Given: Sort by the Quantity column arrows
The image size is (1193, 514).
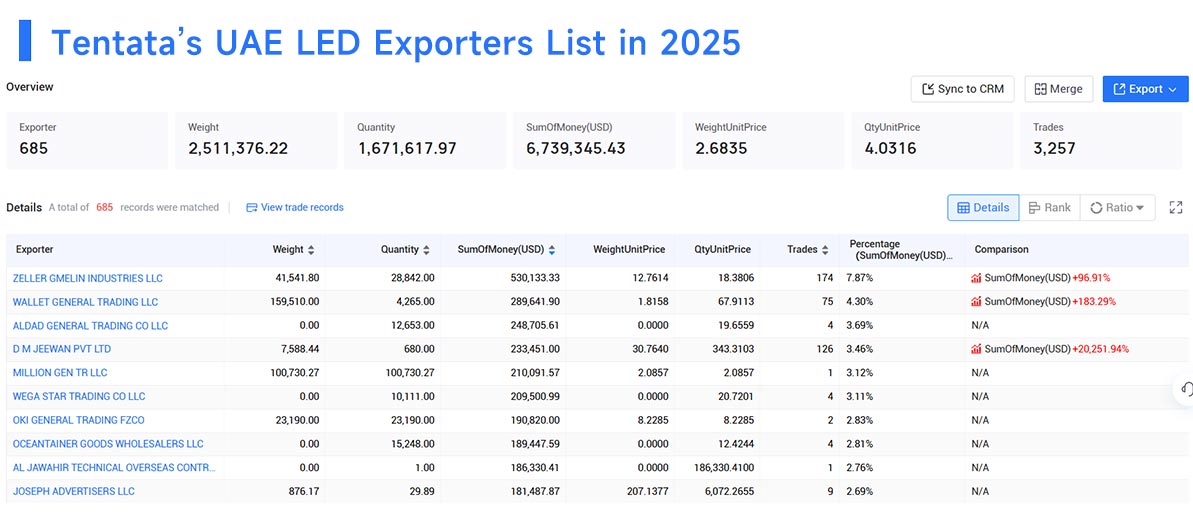Looking at the screenshot, I should pyautogui.click(x=426, y=249).
